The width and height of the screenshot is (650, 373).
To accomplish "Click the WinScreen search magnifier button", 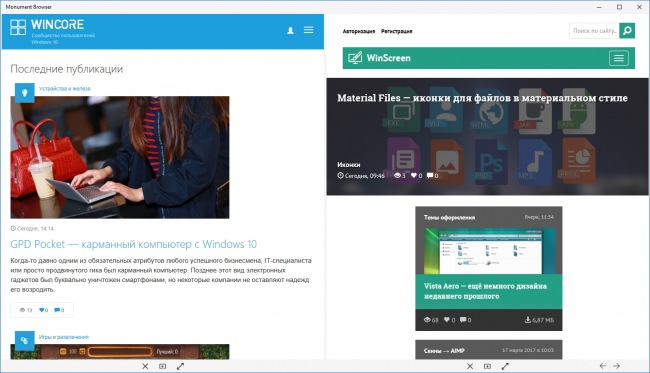I will click(x=627, y=31).
